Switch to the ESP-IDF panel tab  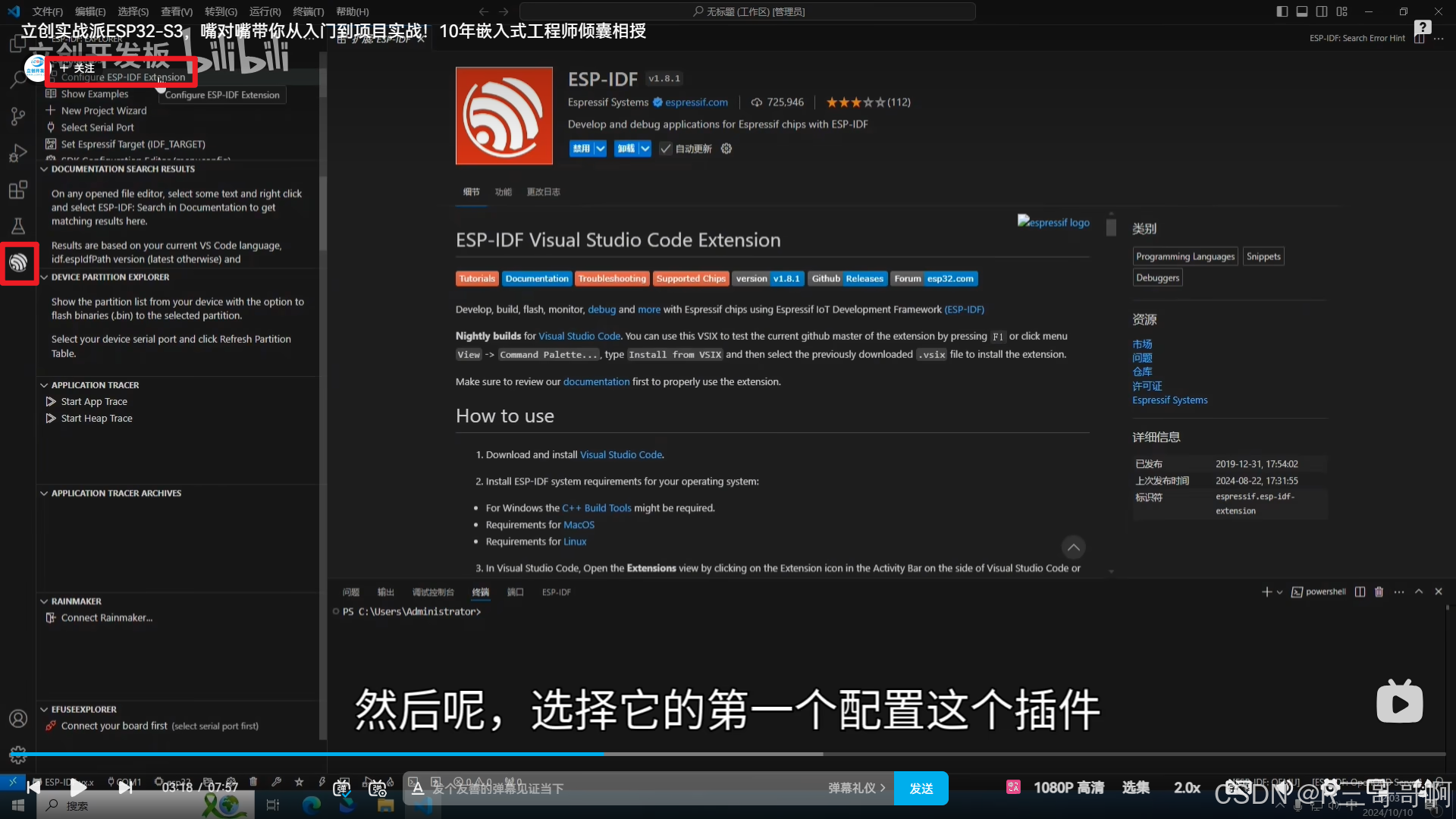(556, 592)
